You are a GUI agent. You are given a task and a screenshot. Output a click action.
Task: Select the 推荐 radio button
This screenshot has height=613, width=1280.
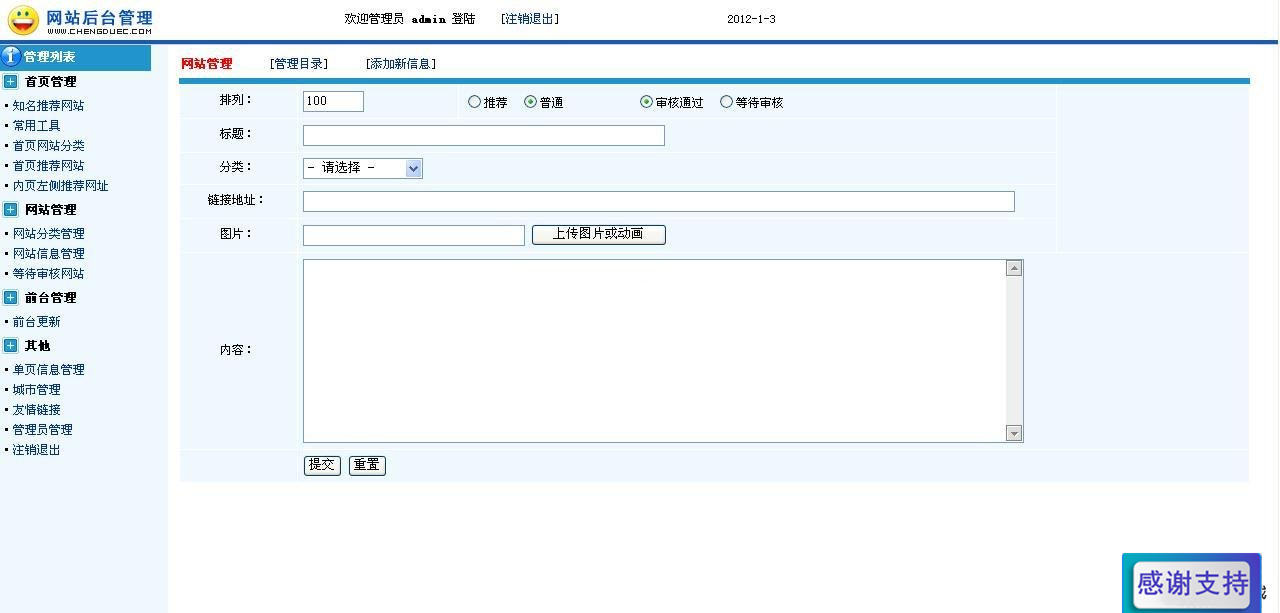coord(474,102)
